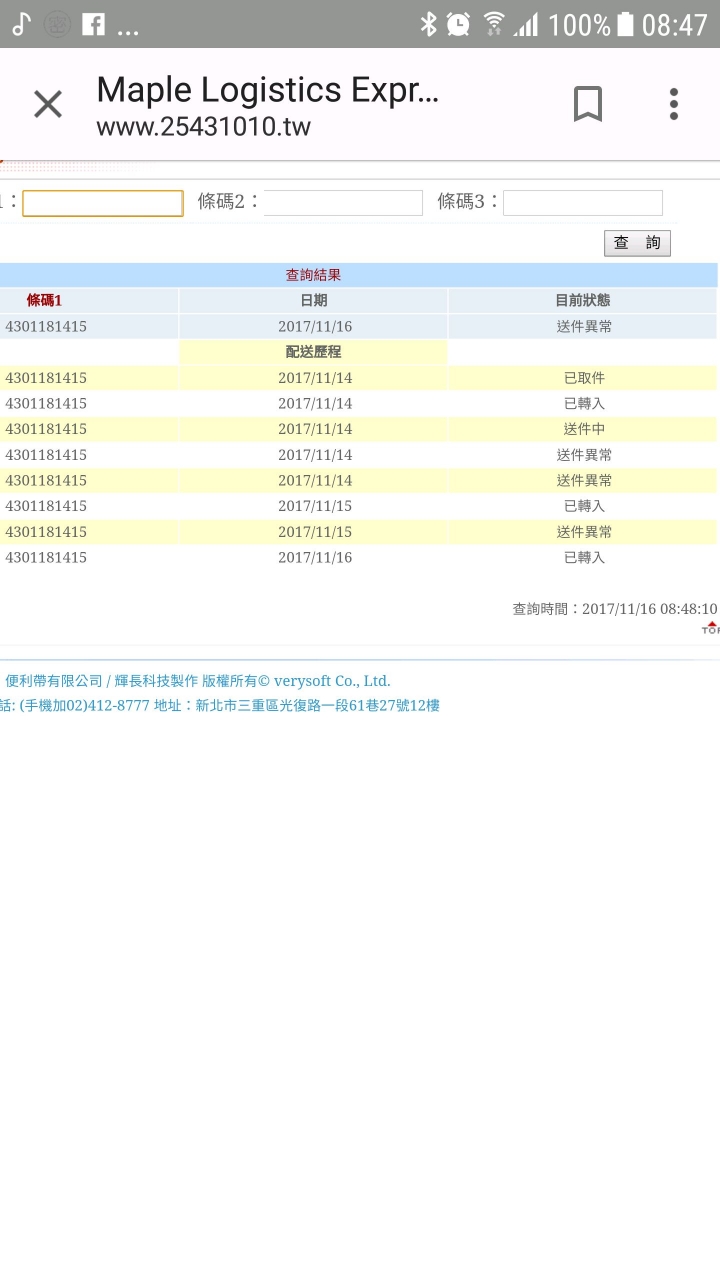The height and width of the screenshot is (1280, 720).
Task: Open the three-dot overflow menu
Action: click(674, 104)
